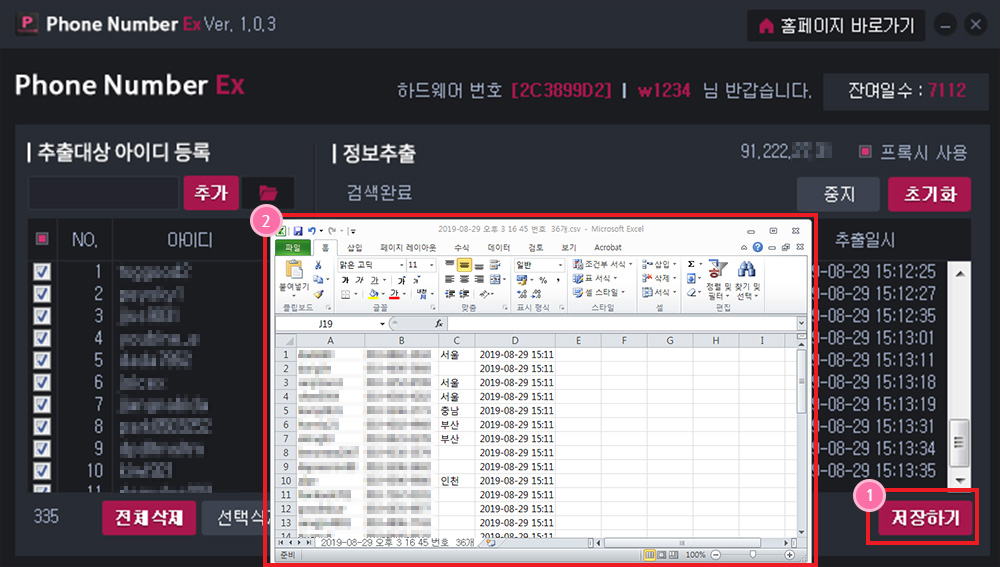Image resolution: width=1000 pixels, height=567 pixels.
Task: Click the 저장하기 button
Action: tap(925, 517)
